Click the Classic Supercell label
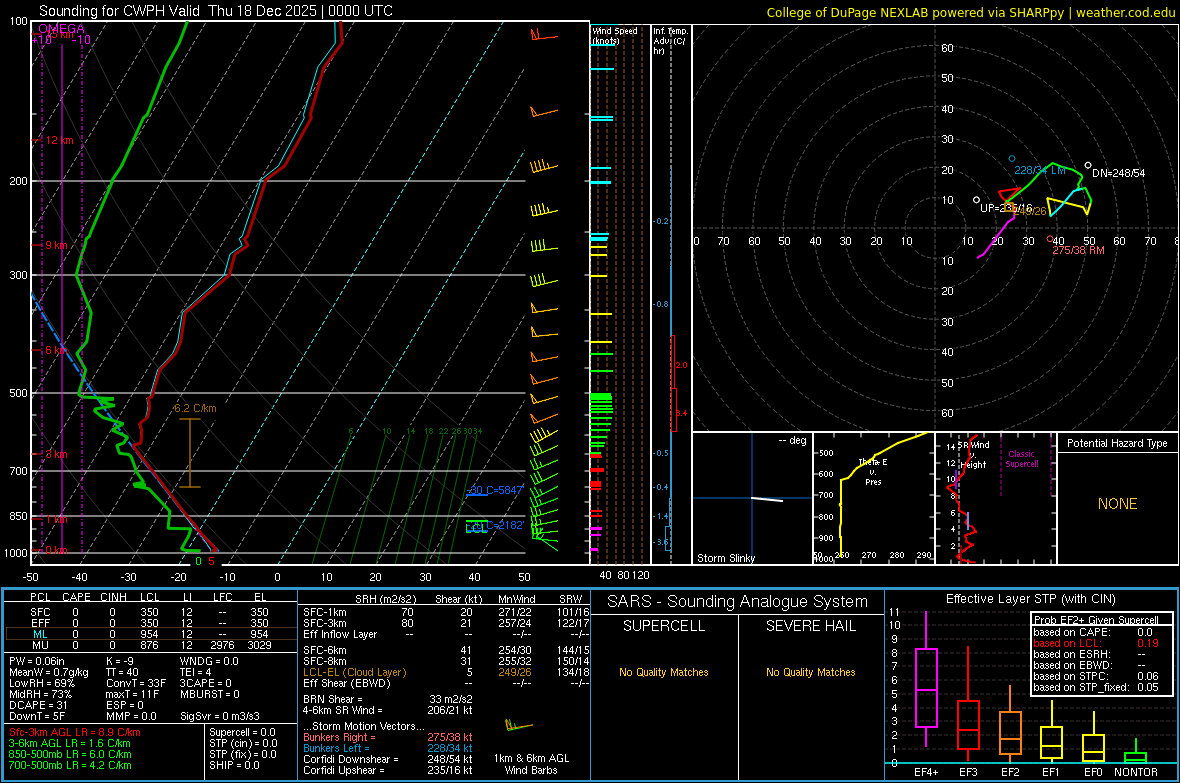 (x=1021, y=459)
